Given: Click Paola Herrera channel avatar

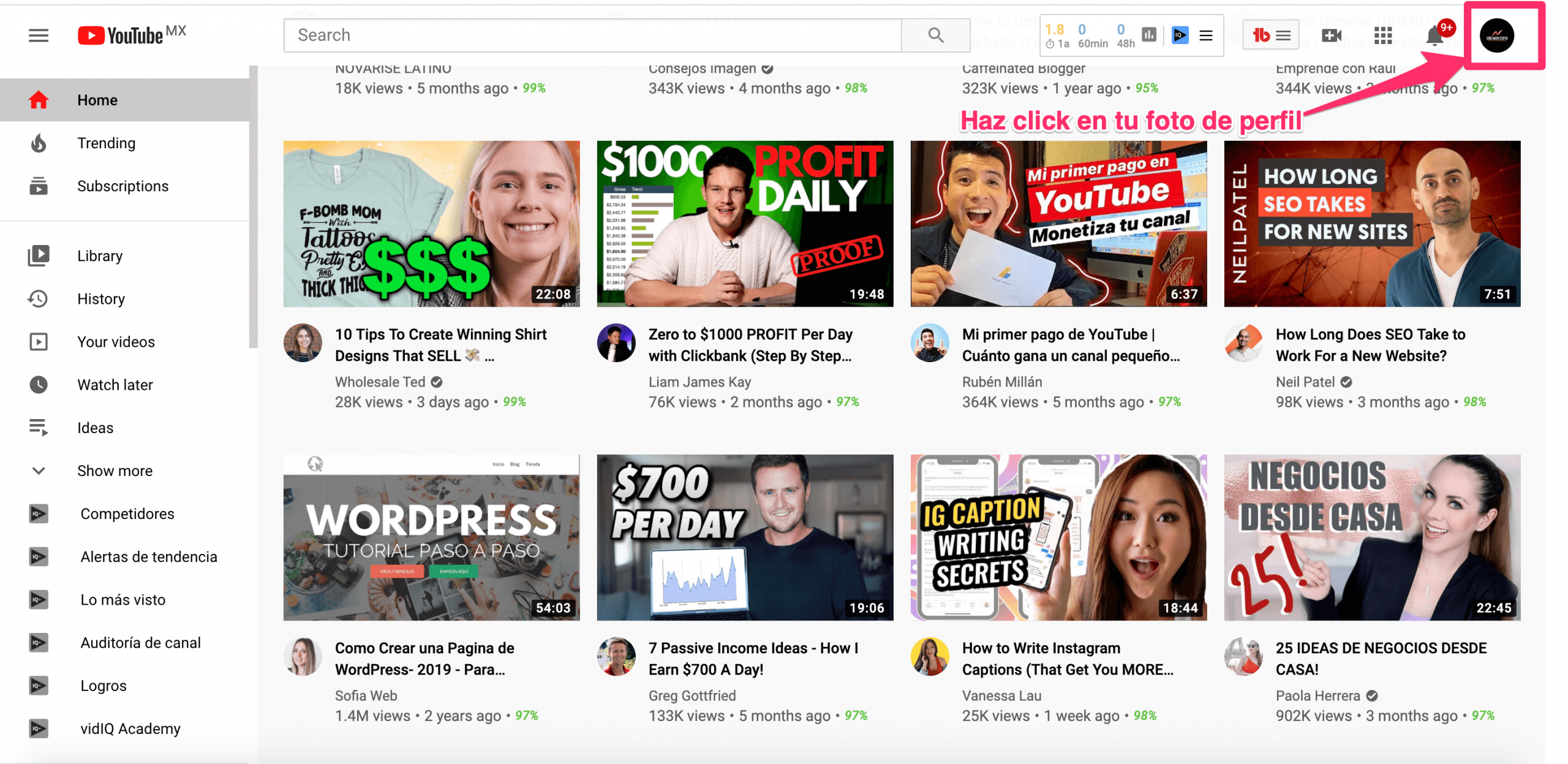Looking at the screenshot, I should tap(1243, 657).
